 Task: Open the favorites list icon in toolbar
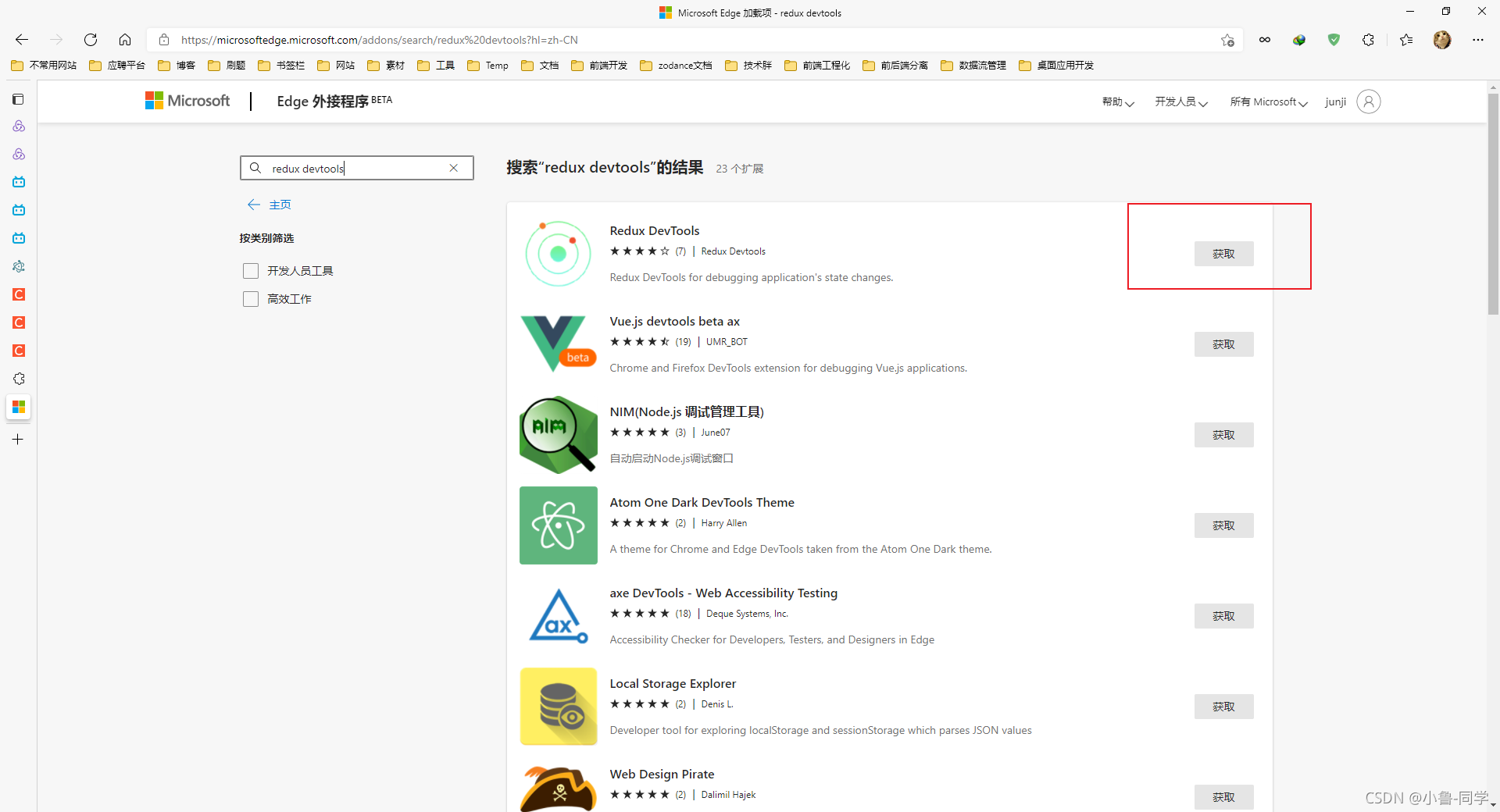coord(1406,40)
